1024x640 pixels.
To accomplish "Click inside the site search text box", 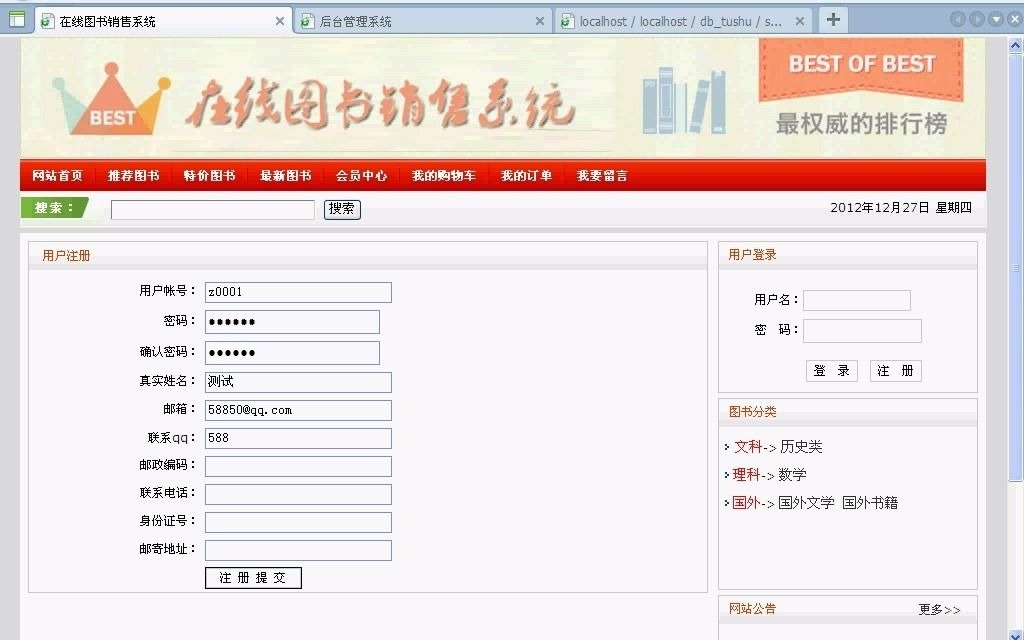I will pyautogui.click(x=212, y=209).
